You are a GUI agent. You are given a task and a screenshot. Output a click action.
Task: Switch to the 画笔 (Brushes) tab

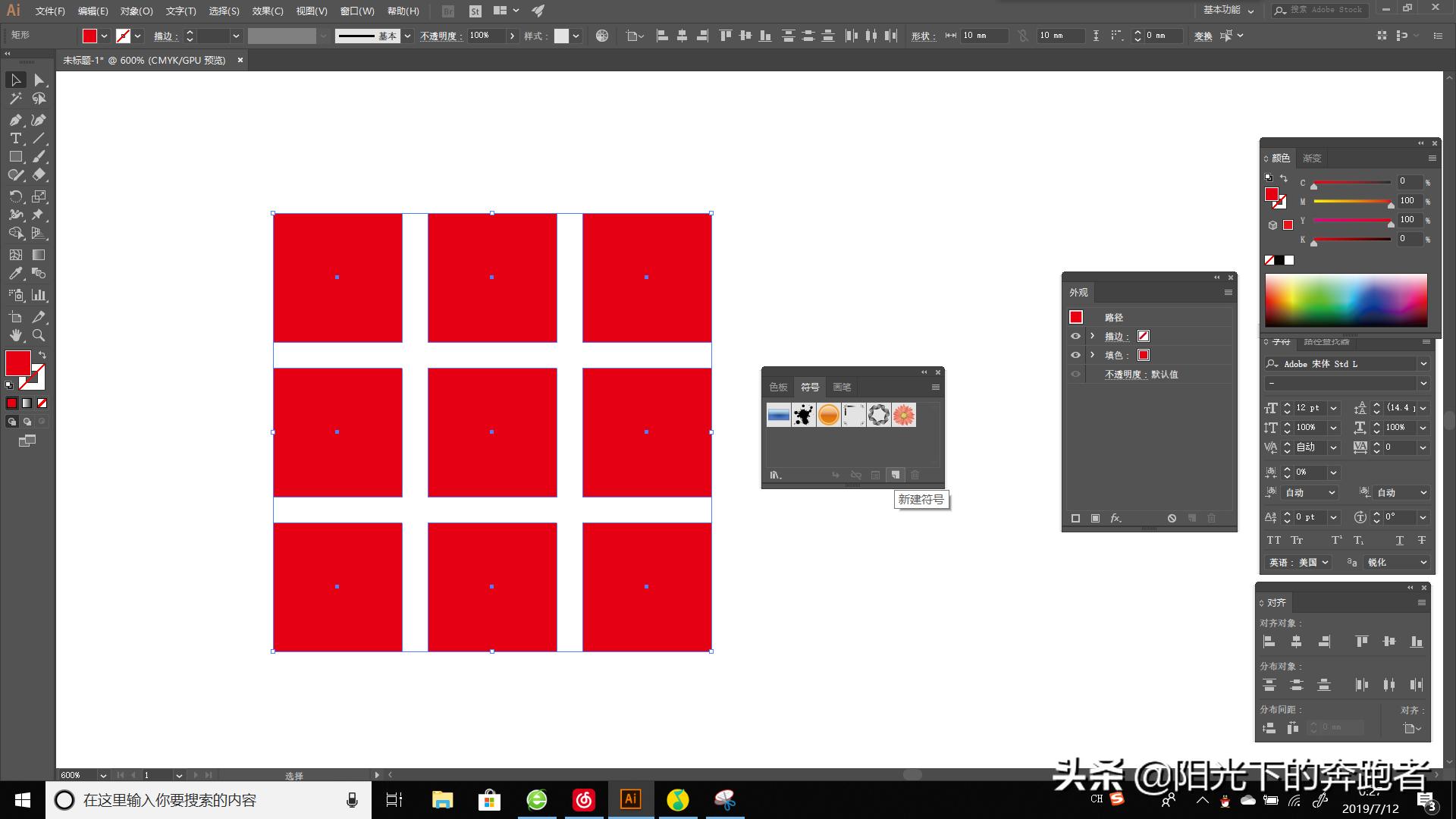(842, 387)
